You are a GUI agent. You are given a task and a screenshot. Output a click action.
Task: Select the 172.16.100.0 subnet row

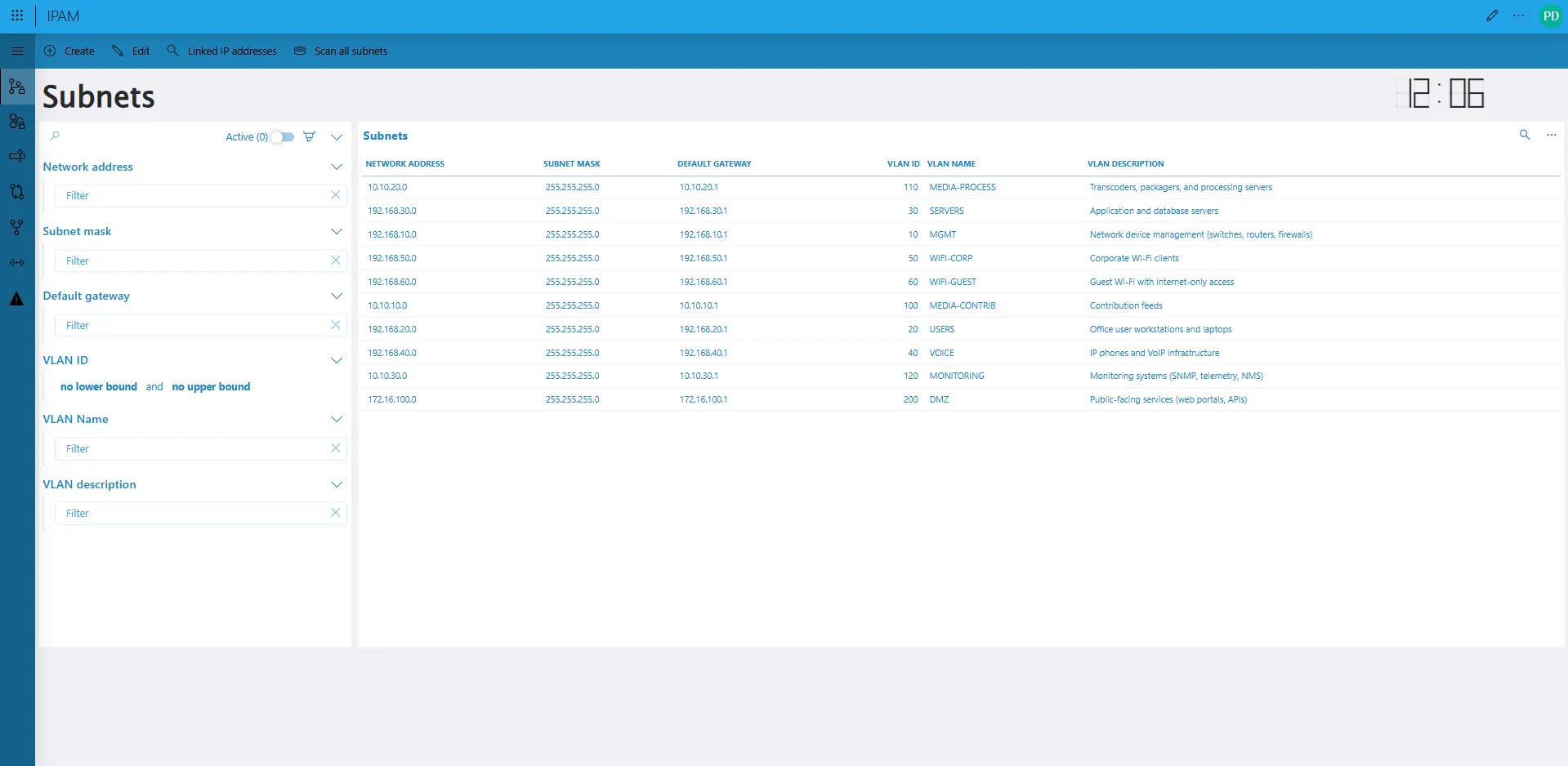tap(961, 399)
